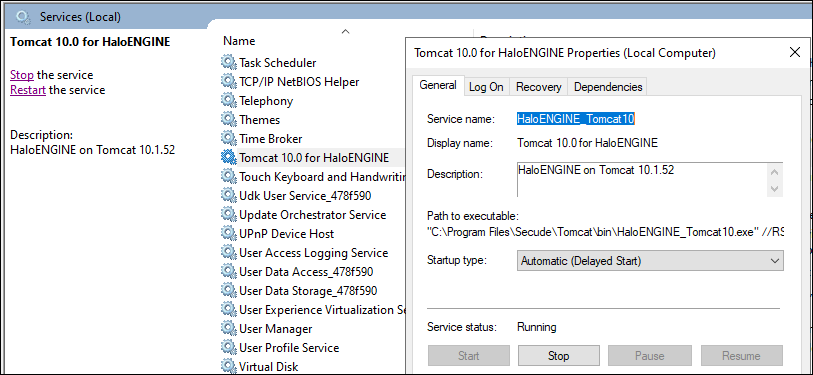The width and height of the screenshot is (813, 375).
Task: Click the Telephony service gear icon
Action: tap(228, 100)
